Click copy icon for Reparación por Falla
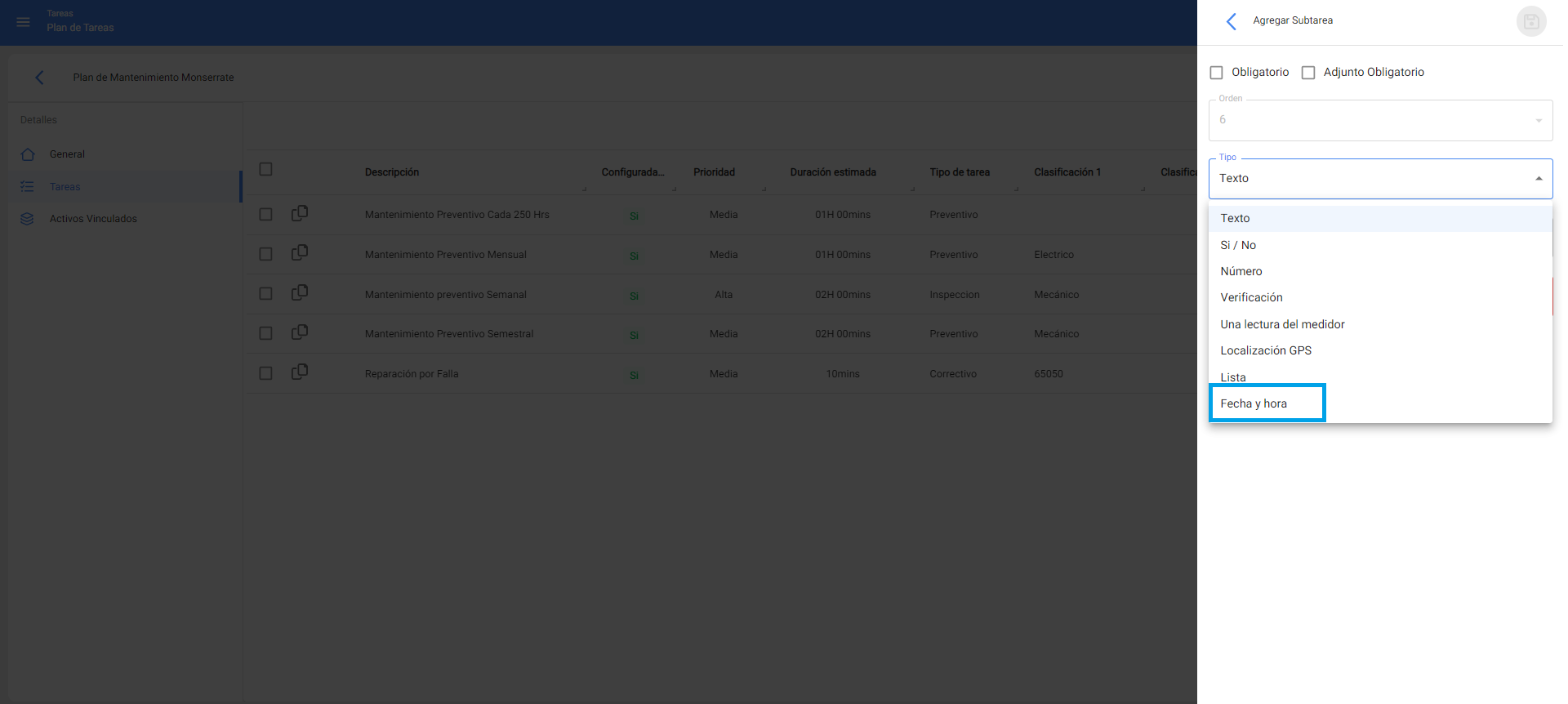 pyautogui.click(x=300, y=372)
